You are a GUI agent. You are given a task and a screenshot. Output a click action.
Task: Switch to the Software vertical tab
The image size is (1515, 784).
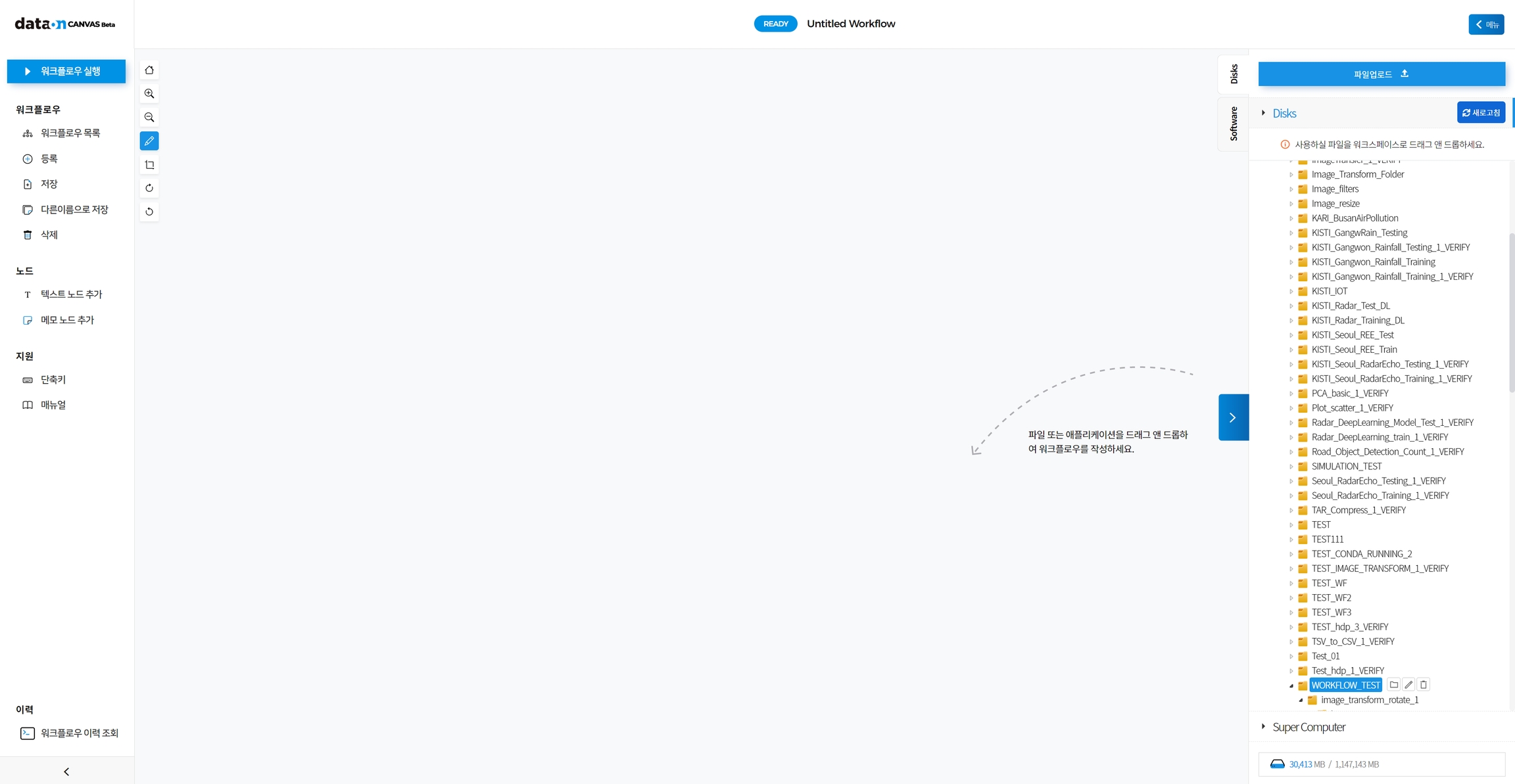click(x=1234, y=124)
